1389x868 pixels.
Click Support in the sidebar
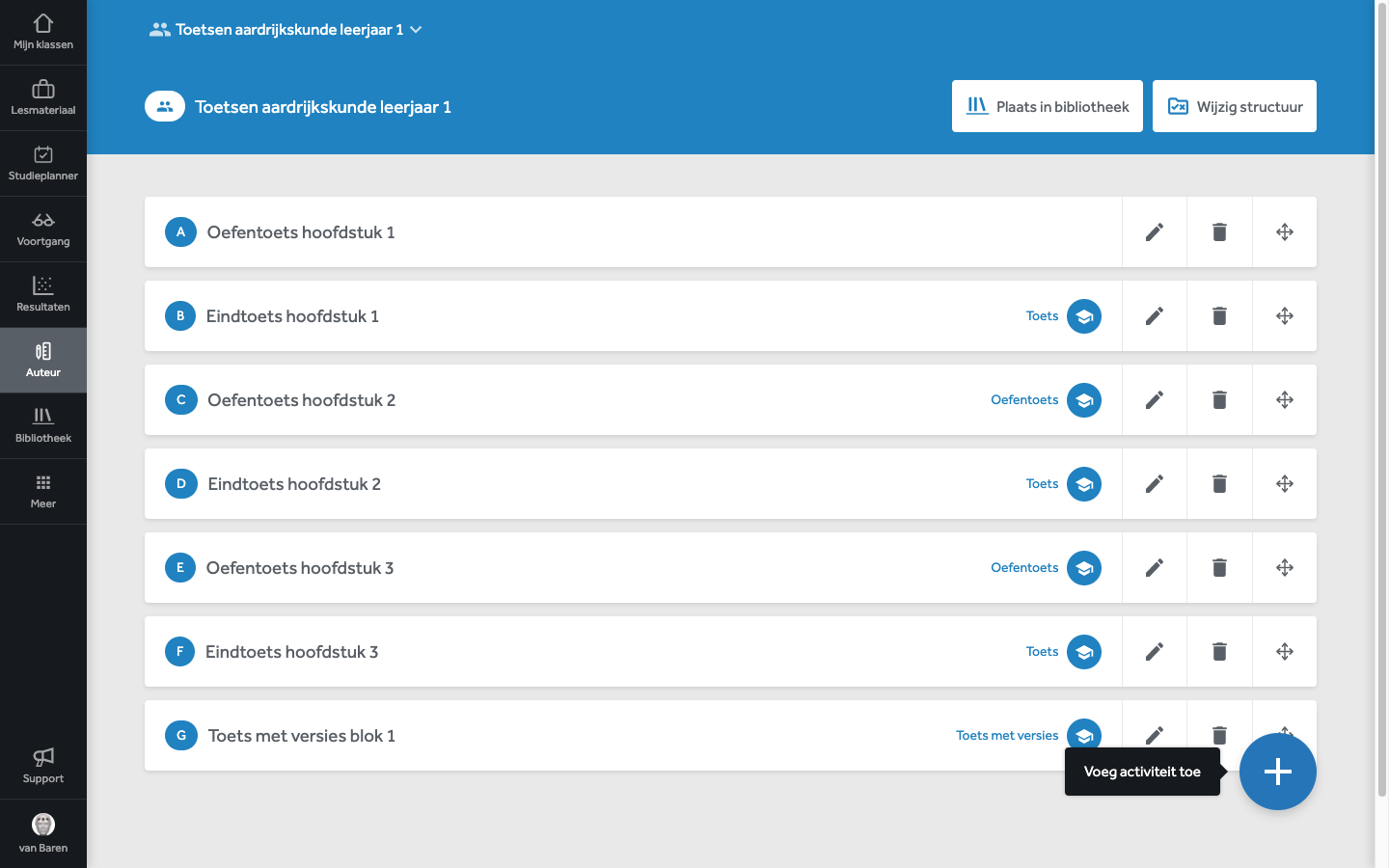(43, 765)
